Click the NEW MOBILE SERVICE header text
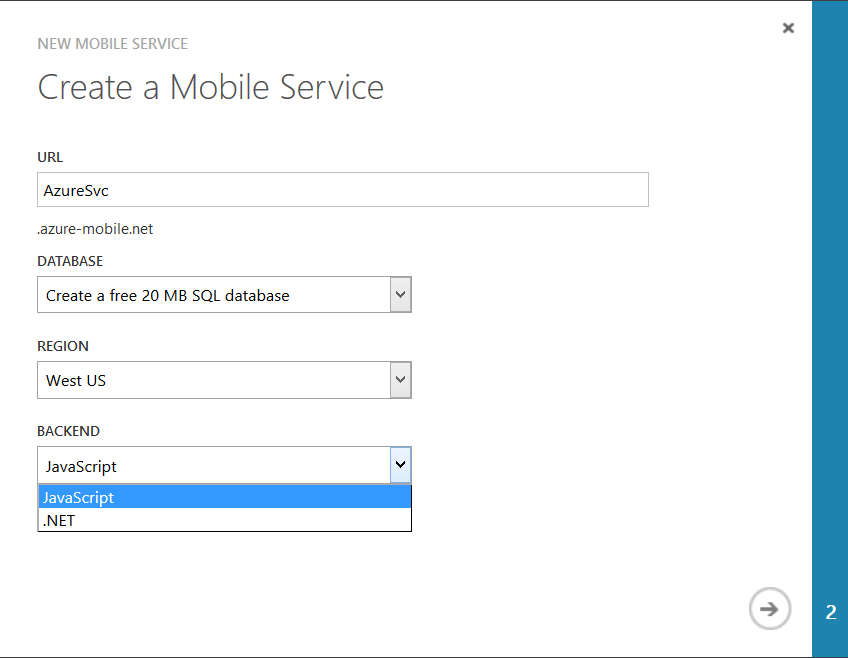 (112, 44)
